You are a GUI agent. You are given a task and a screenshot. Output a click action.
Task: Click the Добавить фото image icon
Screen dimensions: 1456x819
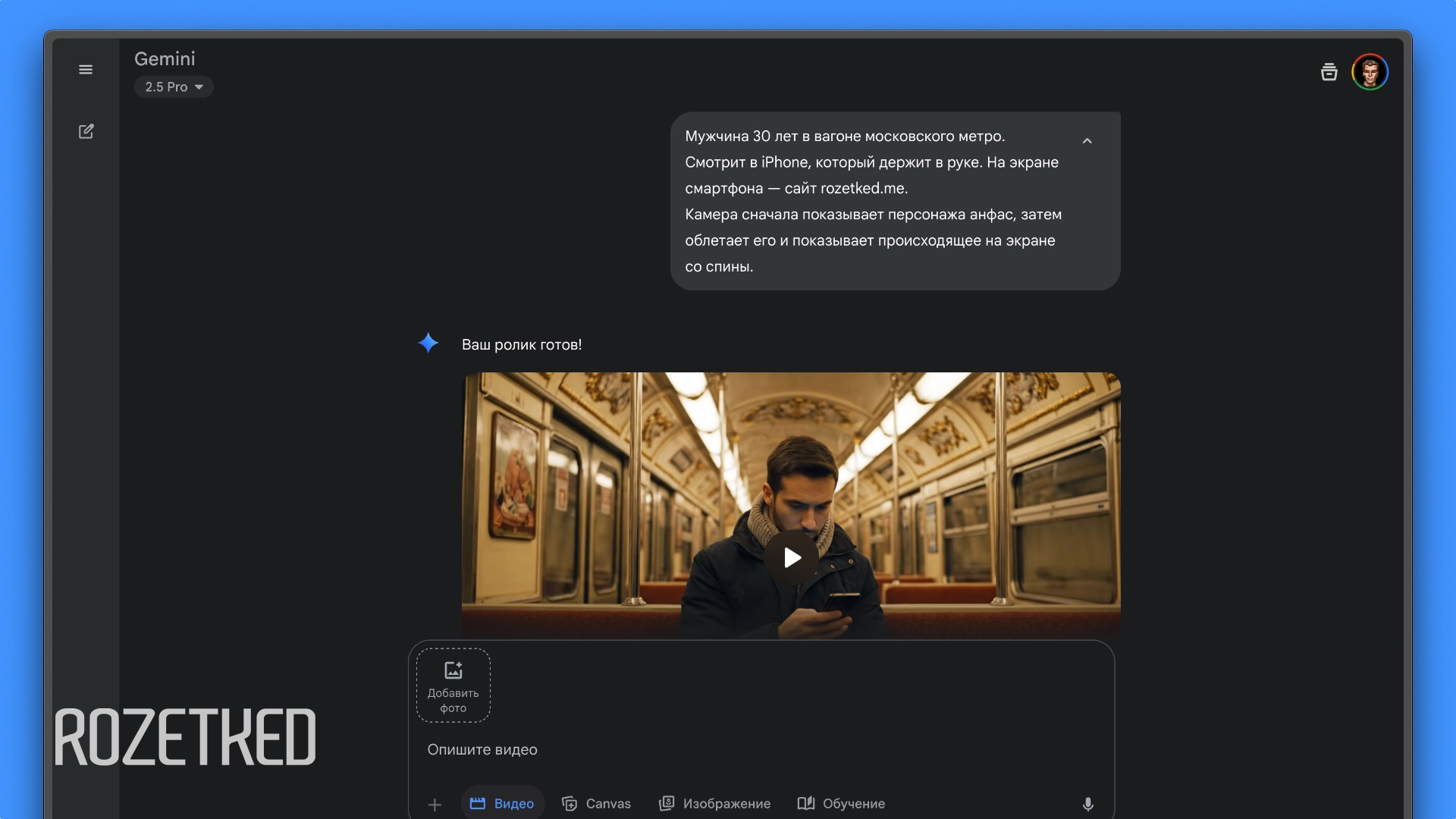[x=453, y=670]
